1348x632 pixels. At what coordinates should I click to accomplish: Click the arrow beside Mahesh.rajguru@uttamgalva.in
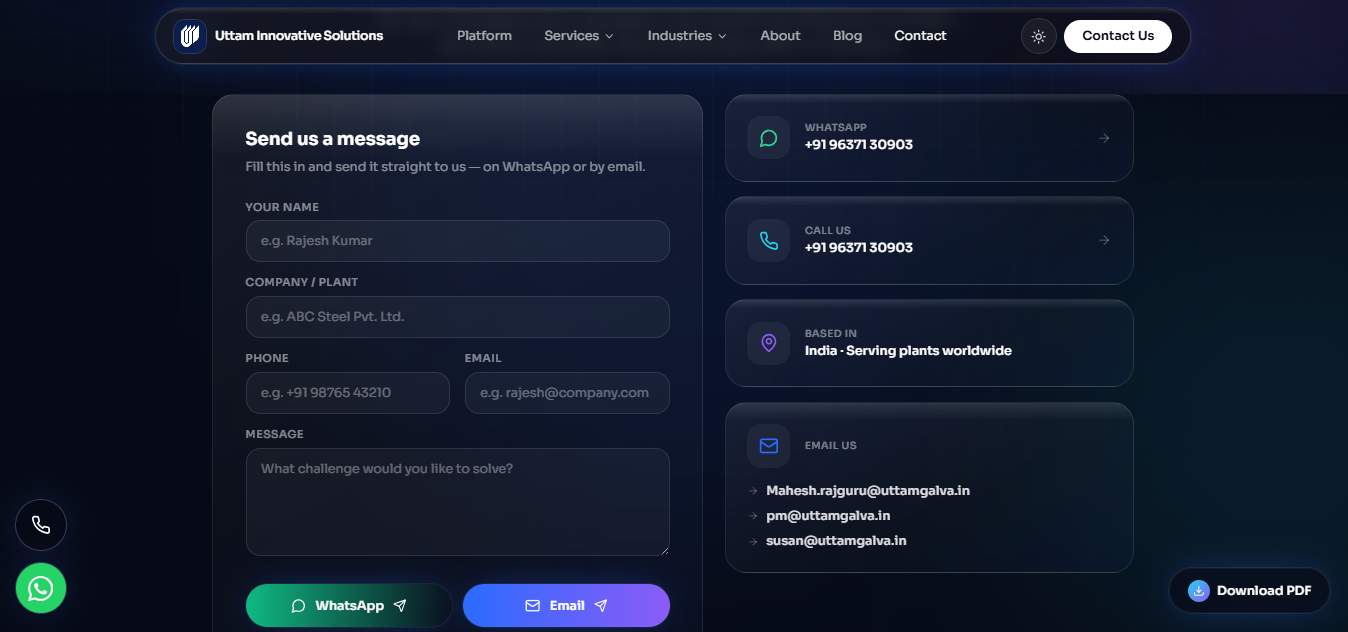[x=752, y=491]
